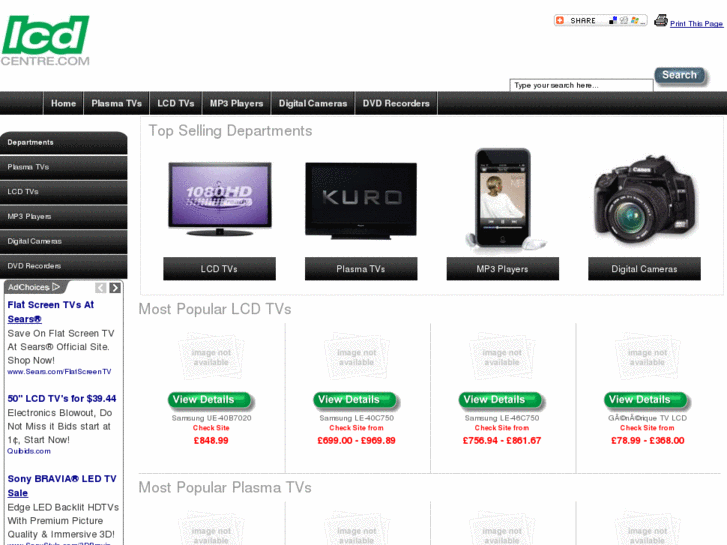Click Most Popular LCD TVs heading
Screen dimensions: 727x545
coord(215,309)
